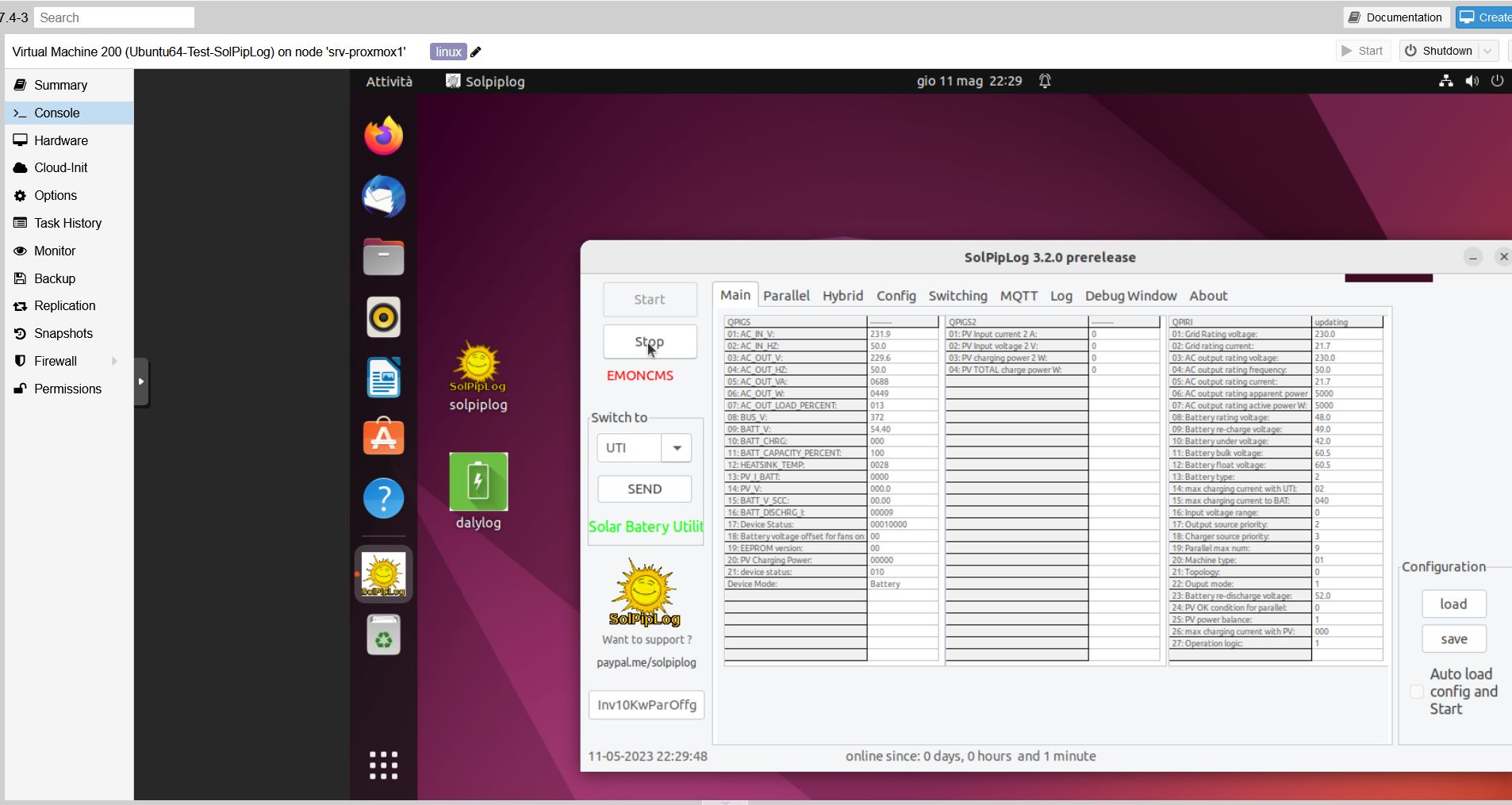Screen dimensions: 1512x805
Task: Open the notifications bell in top bar
Action: click(1045, 81)
